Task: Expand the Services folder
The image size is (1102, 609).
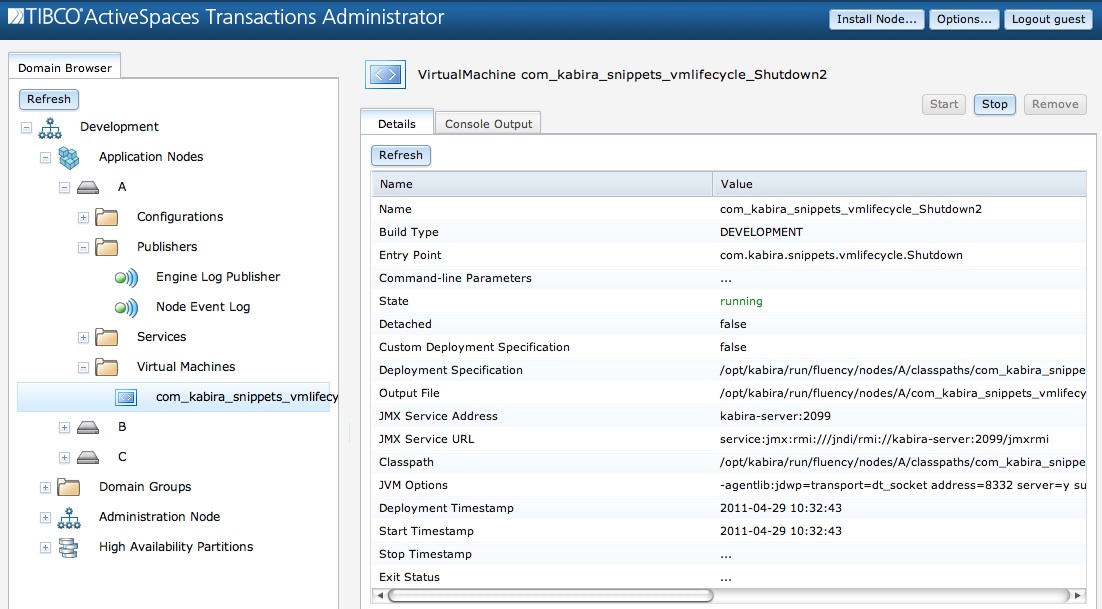Action: click(x=82, y=337)
